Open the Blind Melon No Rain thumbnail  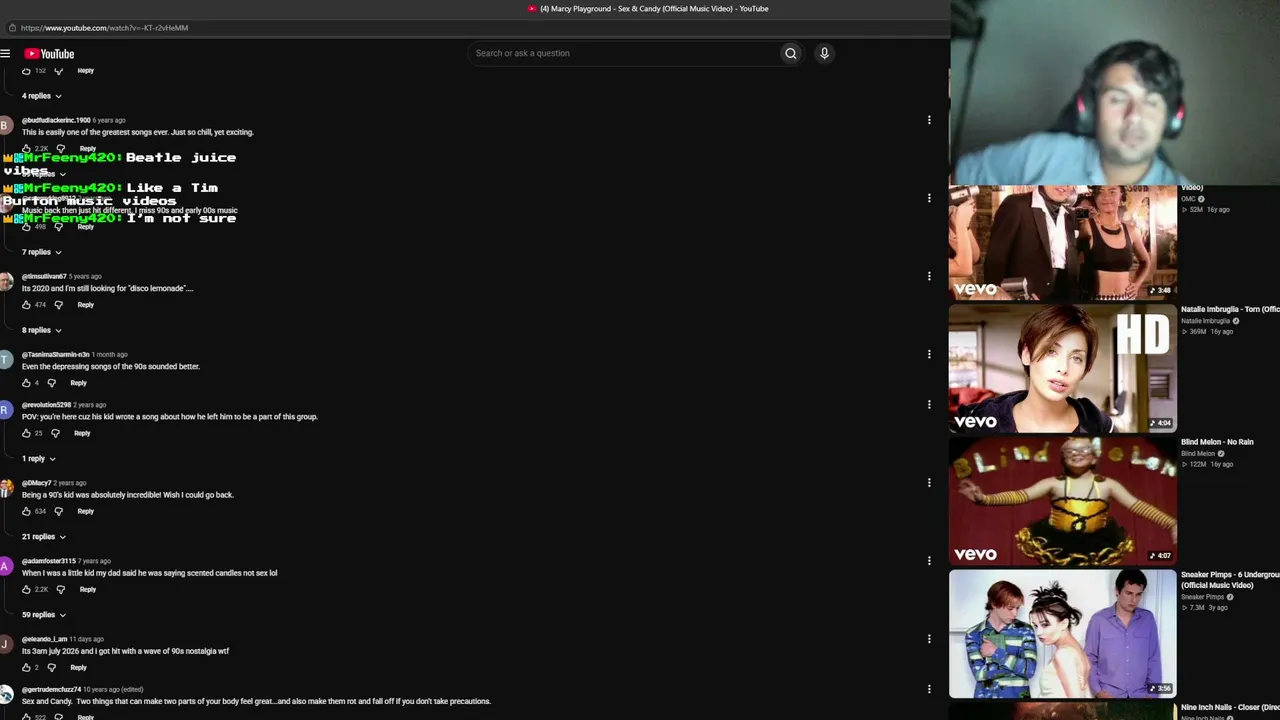coord(1063,501)
